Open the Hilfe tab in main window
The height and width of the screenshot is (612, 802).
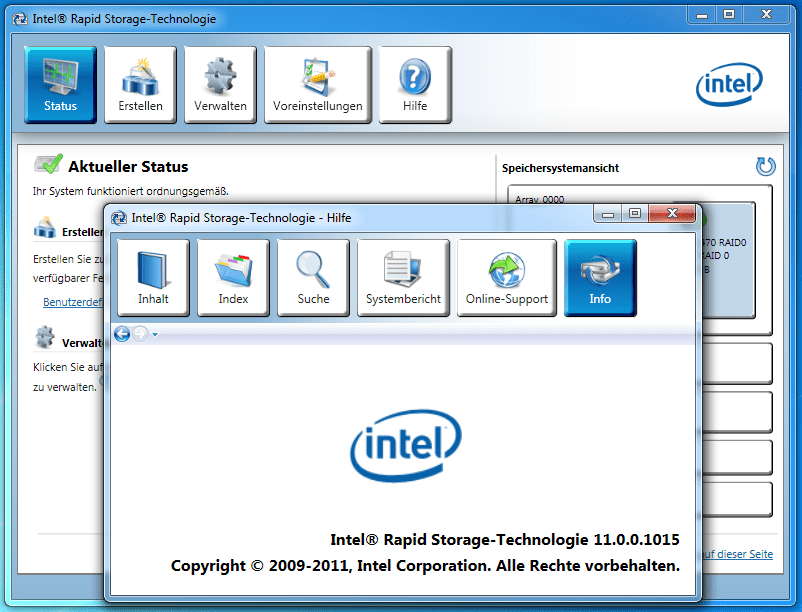(x=415, y=85)
